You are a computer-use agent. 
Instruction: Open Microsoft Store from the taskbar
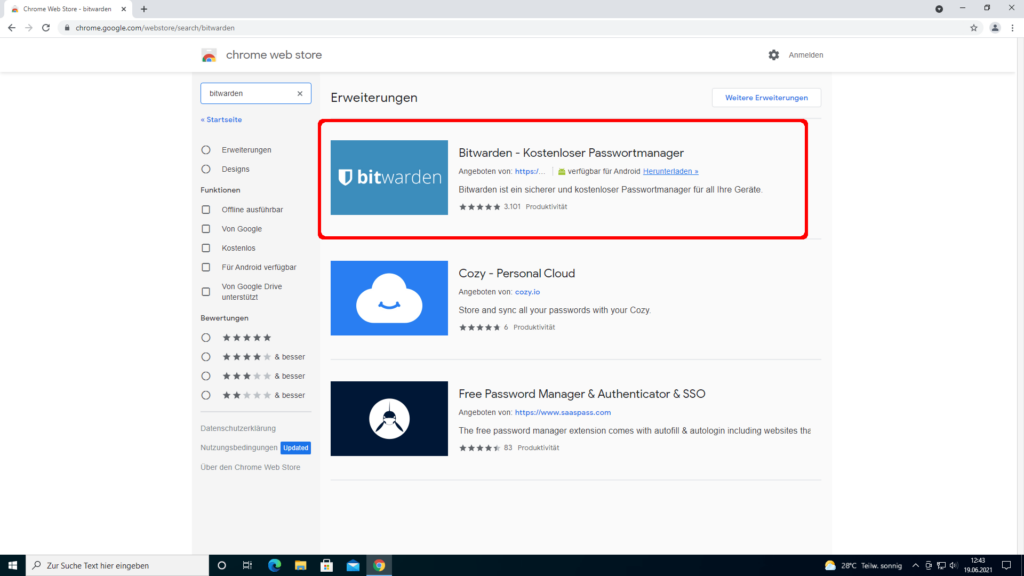point(327,566)
